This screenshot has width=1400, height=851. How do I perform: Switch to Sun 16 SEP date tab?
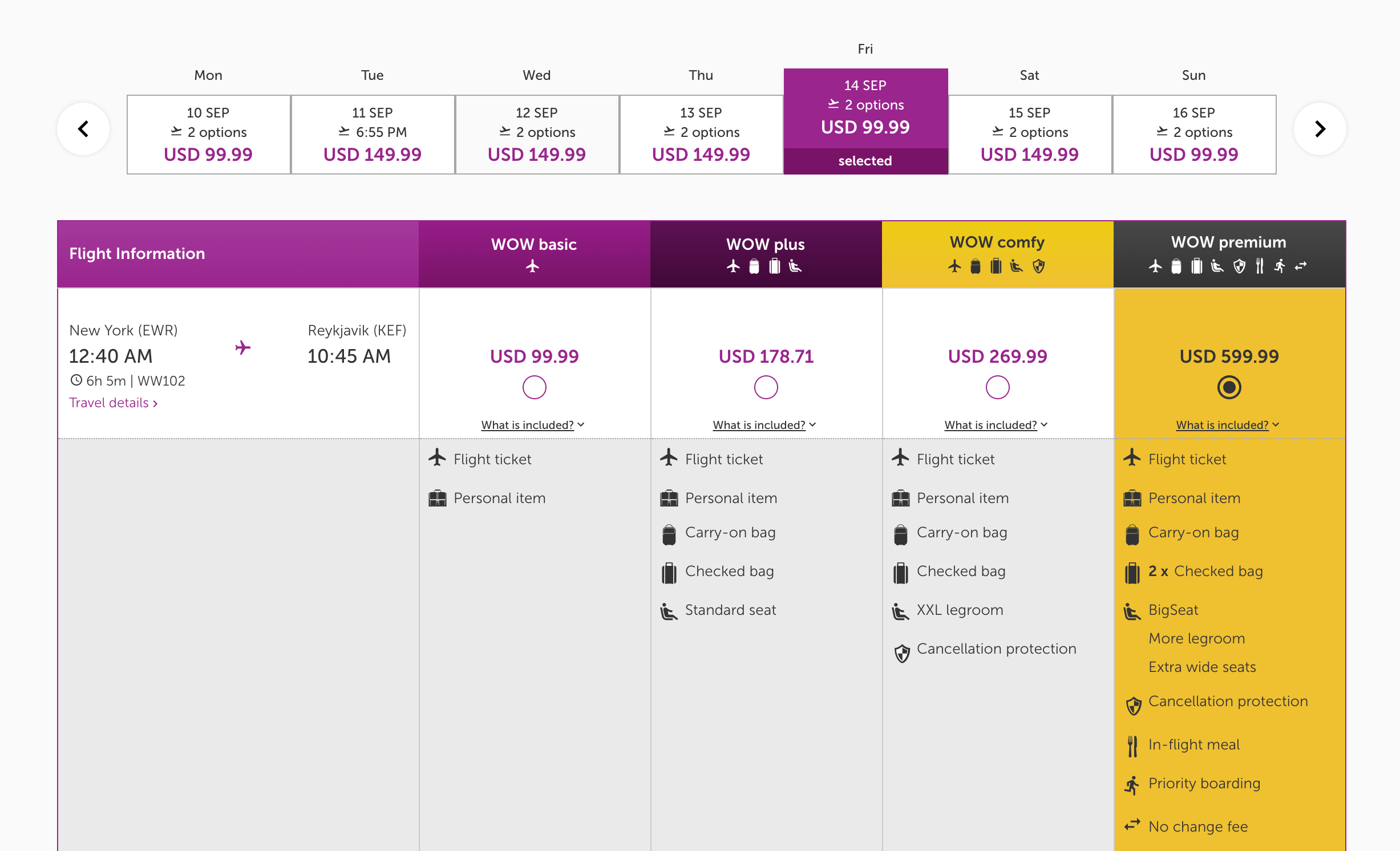1193,135
